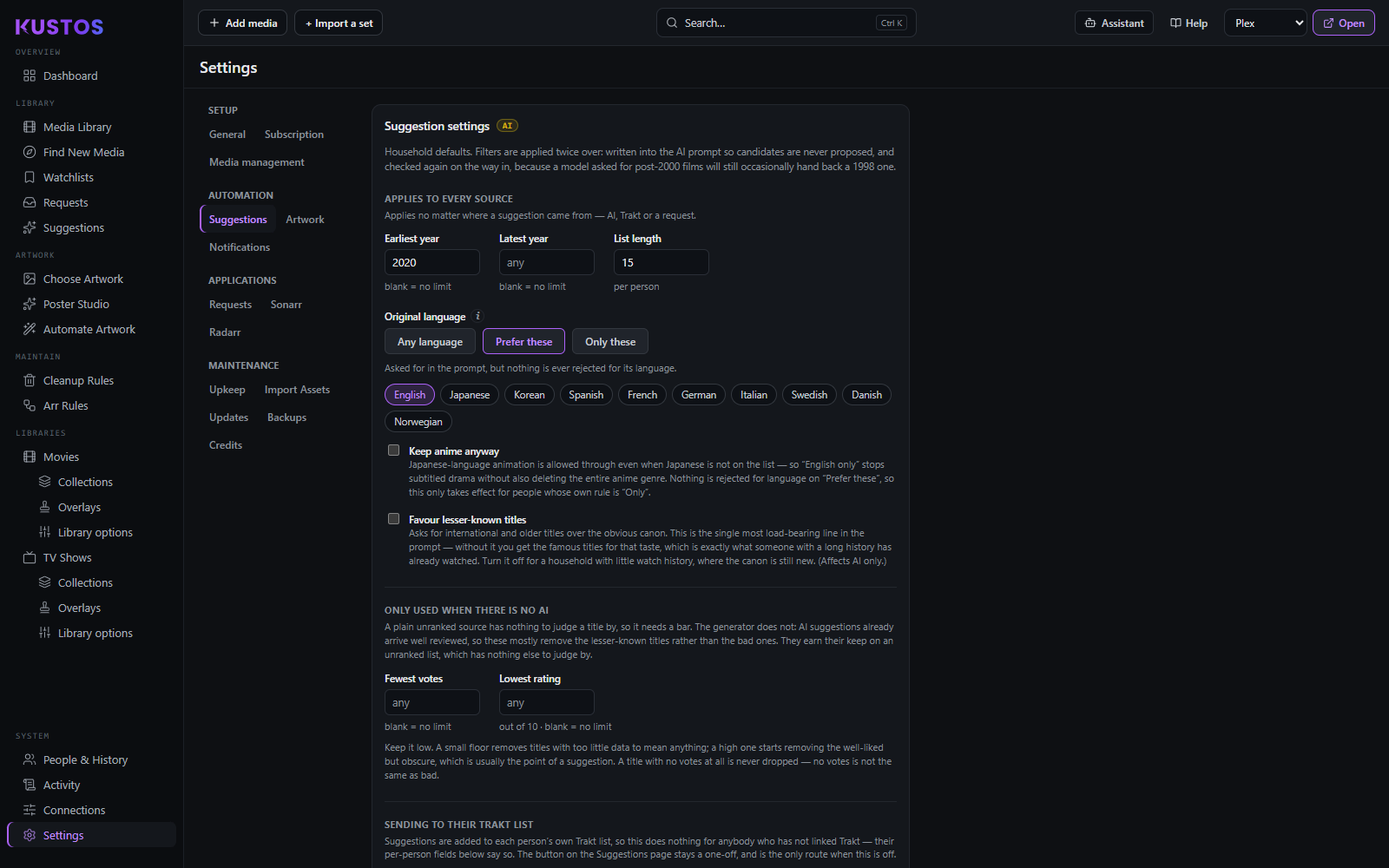Click the Choose Artwork image icon
1389x868 pixels.
[30, 279]
